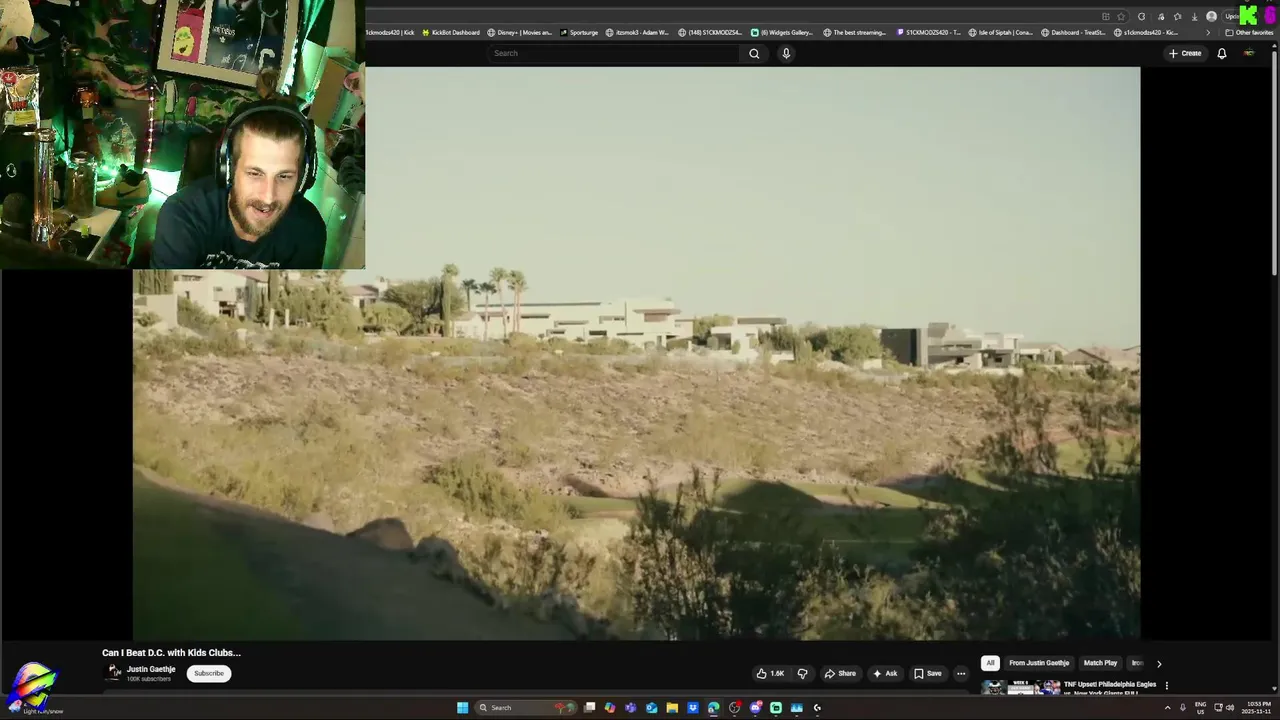This screenshot has height=720, width=1280.
Task: Open Microsoft Edge from the taskbar
Action: coord(713,707)
